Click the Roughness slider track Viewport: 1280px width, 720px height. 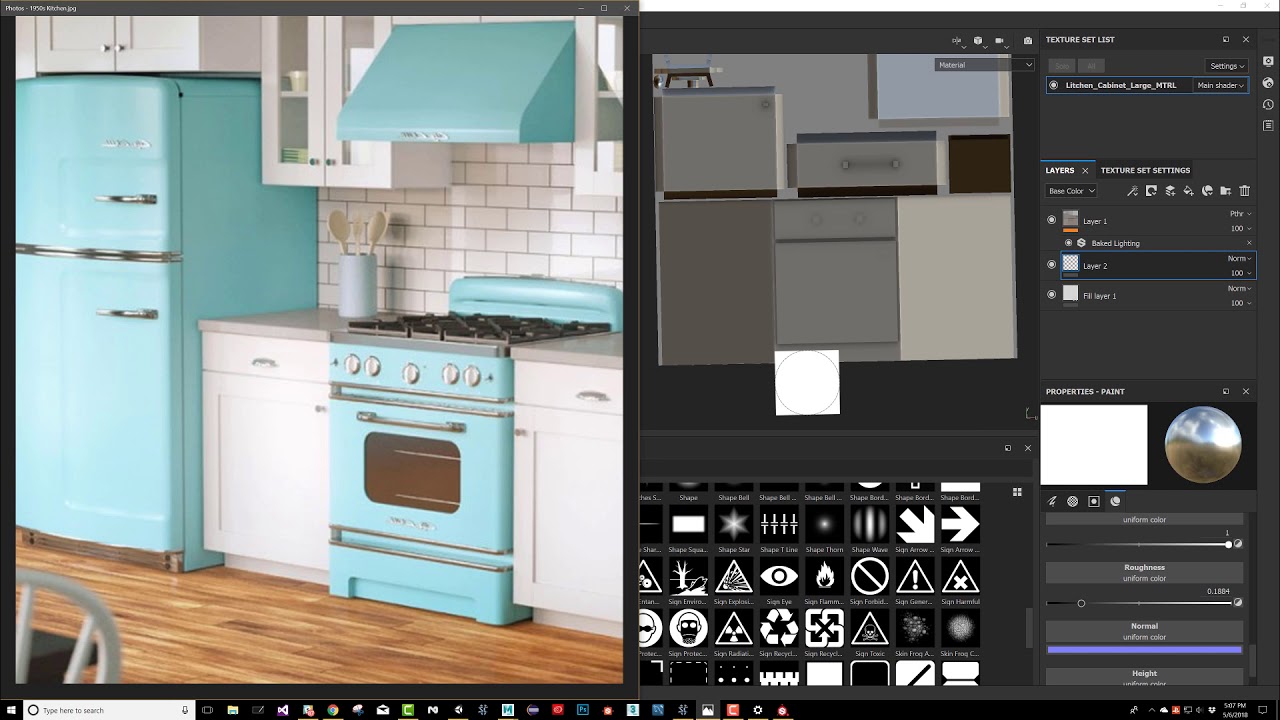coord(1140,603)
